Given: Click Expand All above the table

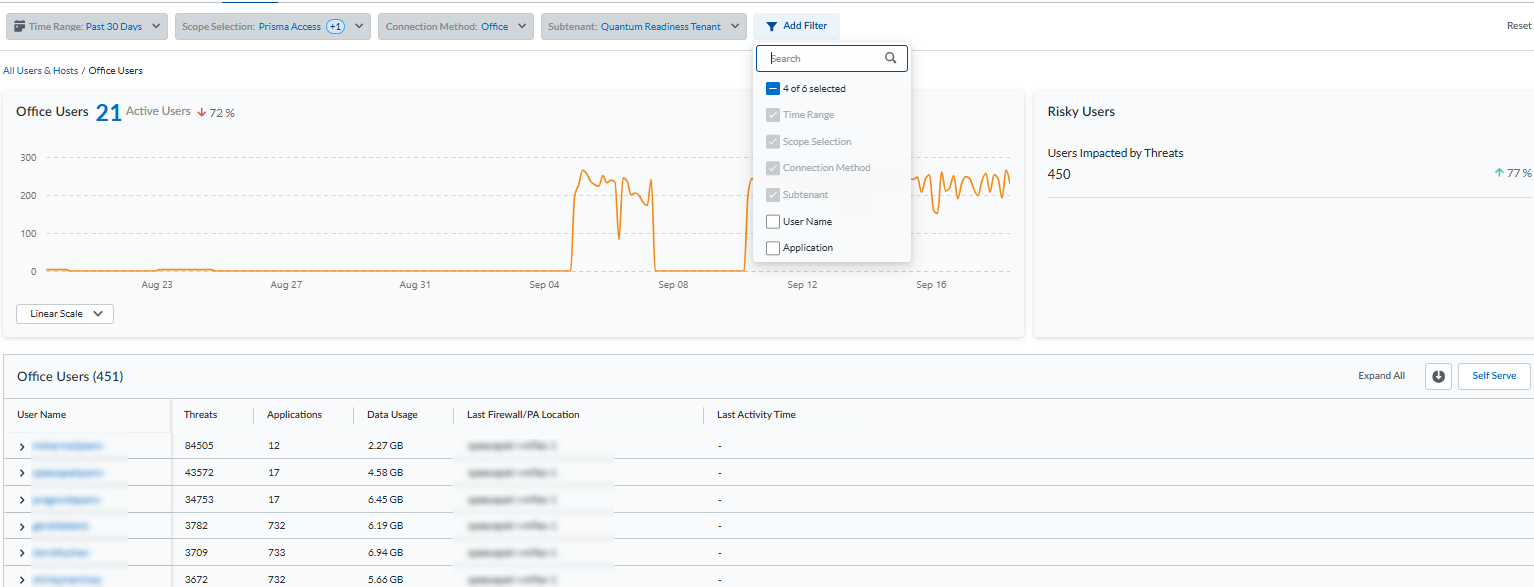Looking at the screenshot, I should tap(1381, 376).
